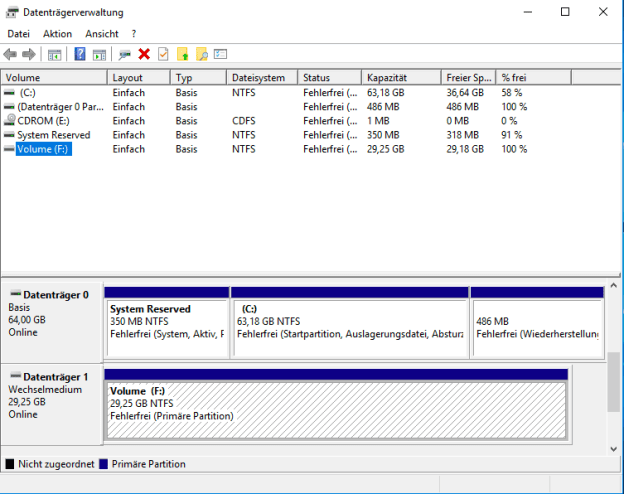Click the blue help question mark icon

coord(81,54)
